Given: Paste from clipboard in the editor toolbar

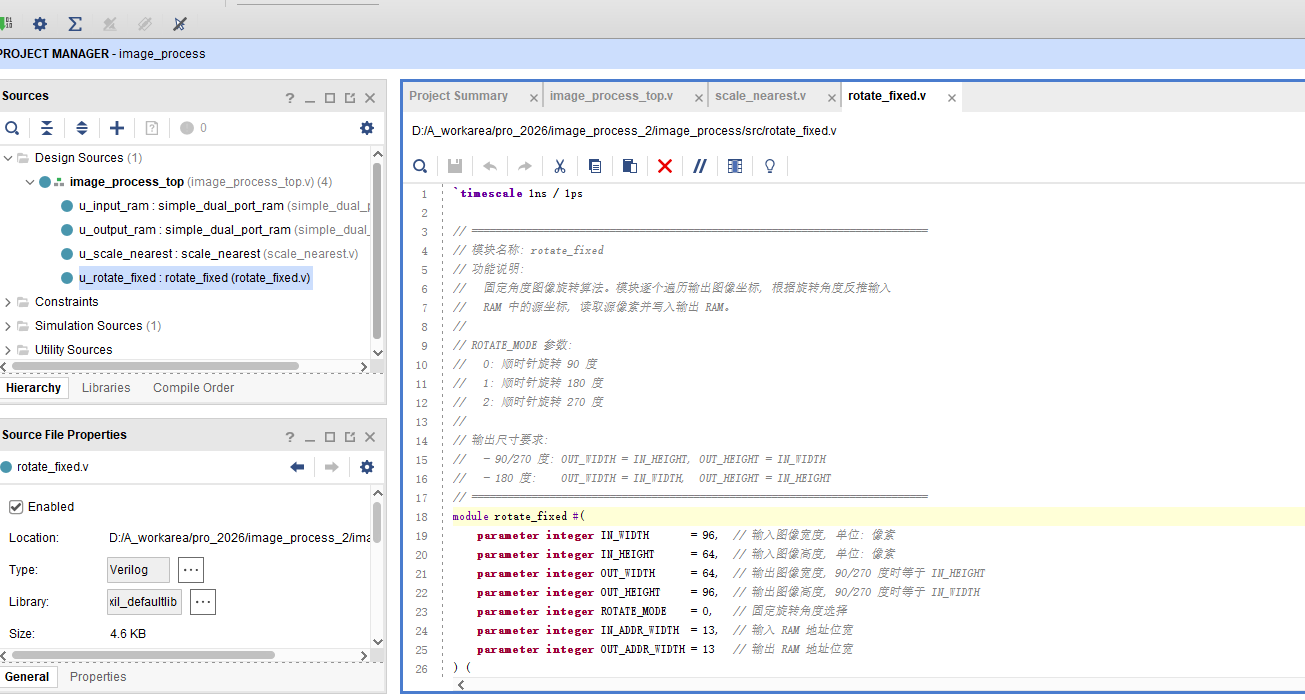Looking at the screenshot, I should click(x=630, y=166).
